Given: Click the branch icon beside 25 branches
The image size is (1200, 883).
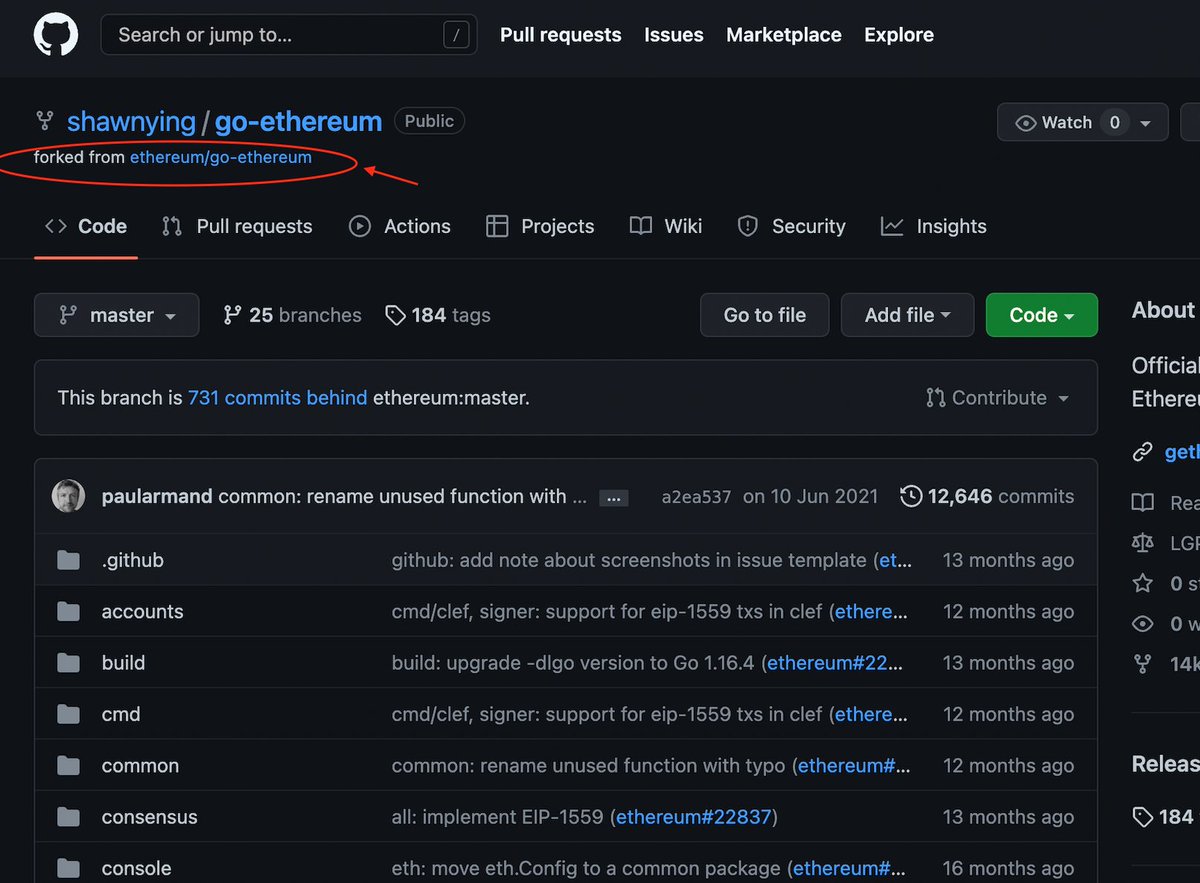Looking at the screenshot, I should point(232,315).
